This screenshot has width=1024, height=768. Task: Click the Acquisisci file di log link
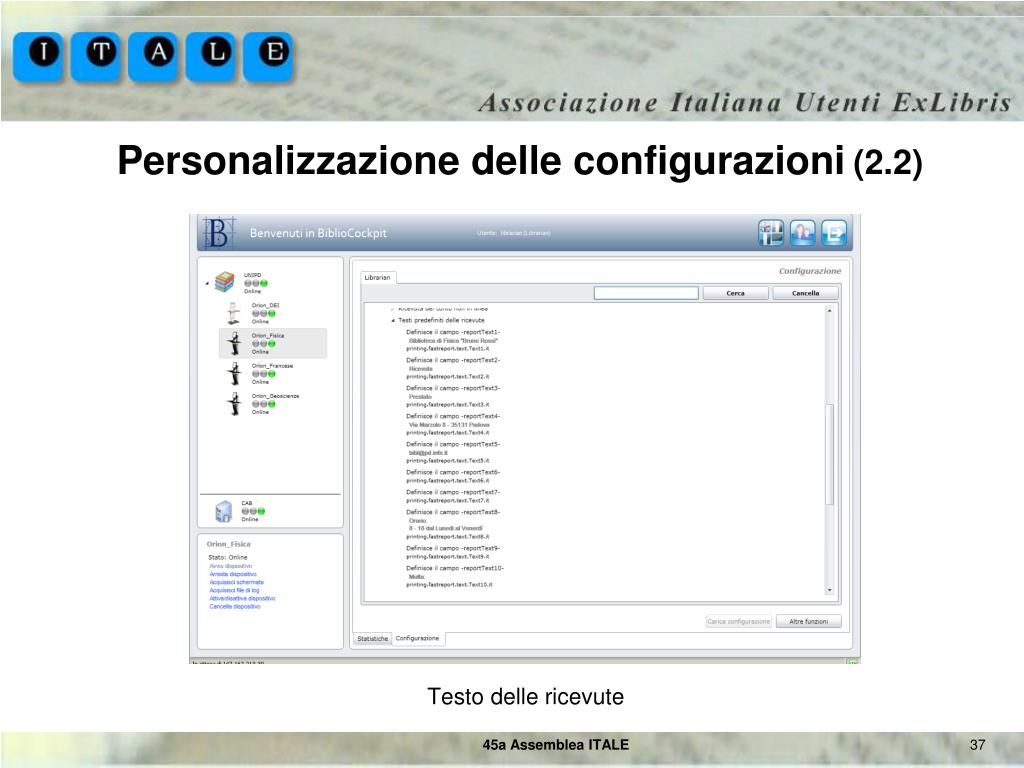coord(234,590)
